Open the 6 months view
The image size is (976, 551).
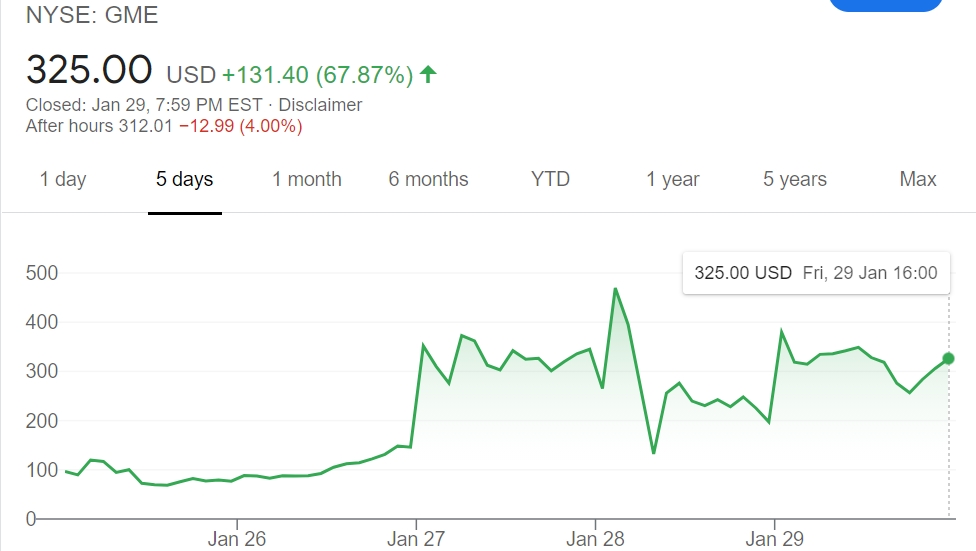pyautogui.click(x=429, y=179)
